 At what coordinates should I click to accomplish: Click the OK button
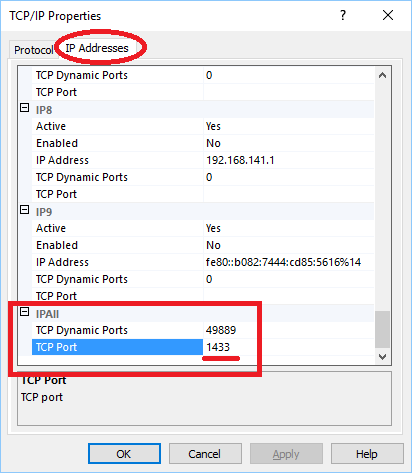click(x=124, y=454)
